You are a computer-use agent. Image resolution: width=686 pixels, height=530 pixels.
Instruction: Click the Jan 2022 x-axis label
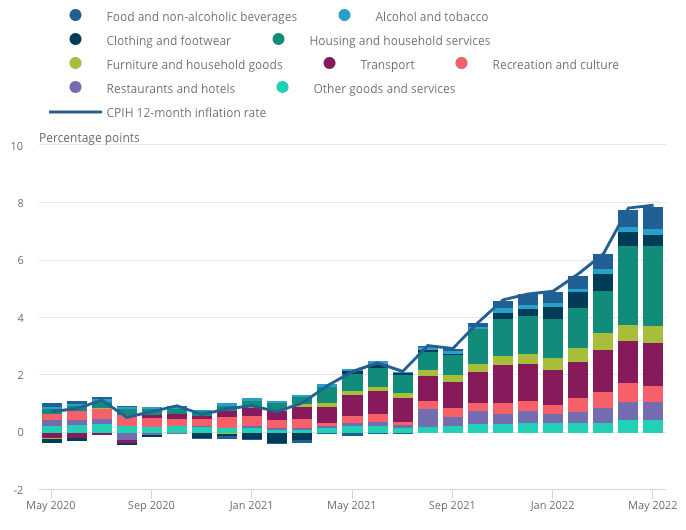coord(552,507)
